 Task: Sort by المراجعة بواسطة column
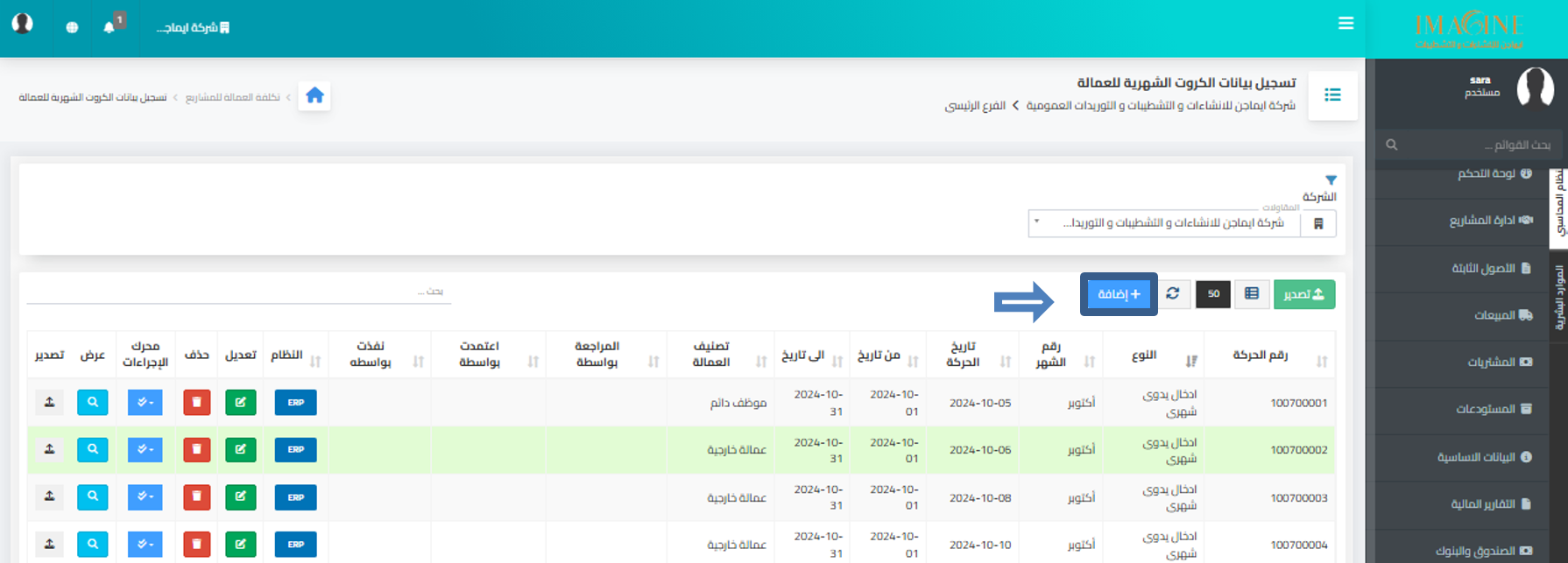(606, 355)
